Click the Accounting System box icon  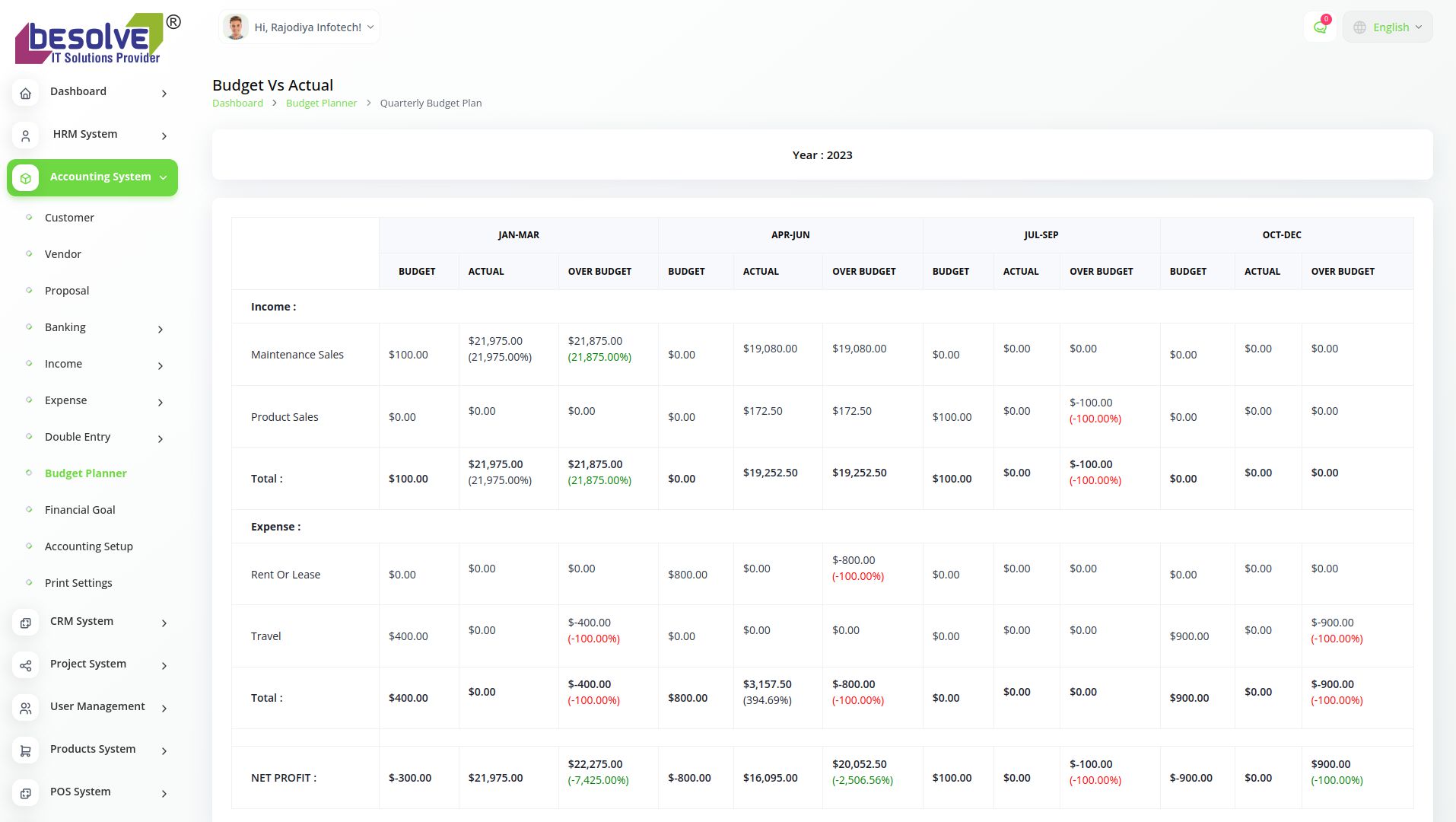[25, 178]
